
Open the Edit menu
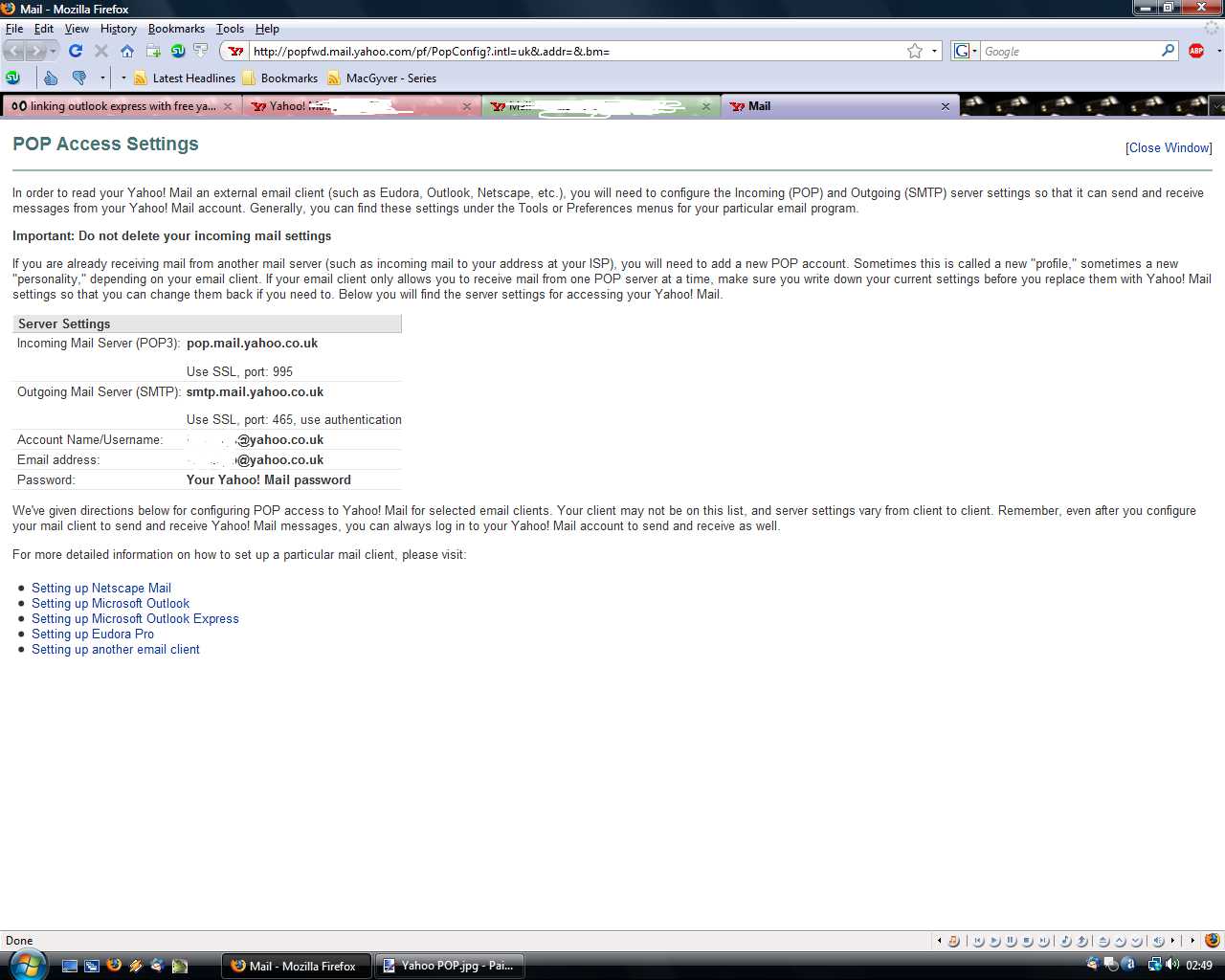point(44,29)
